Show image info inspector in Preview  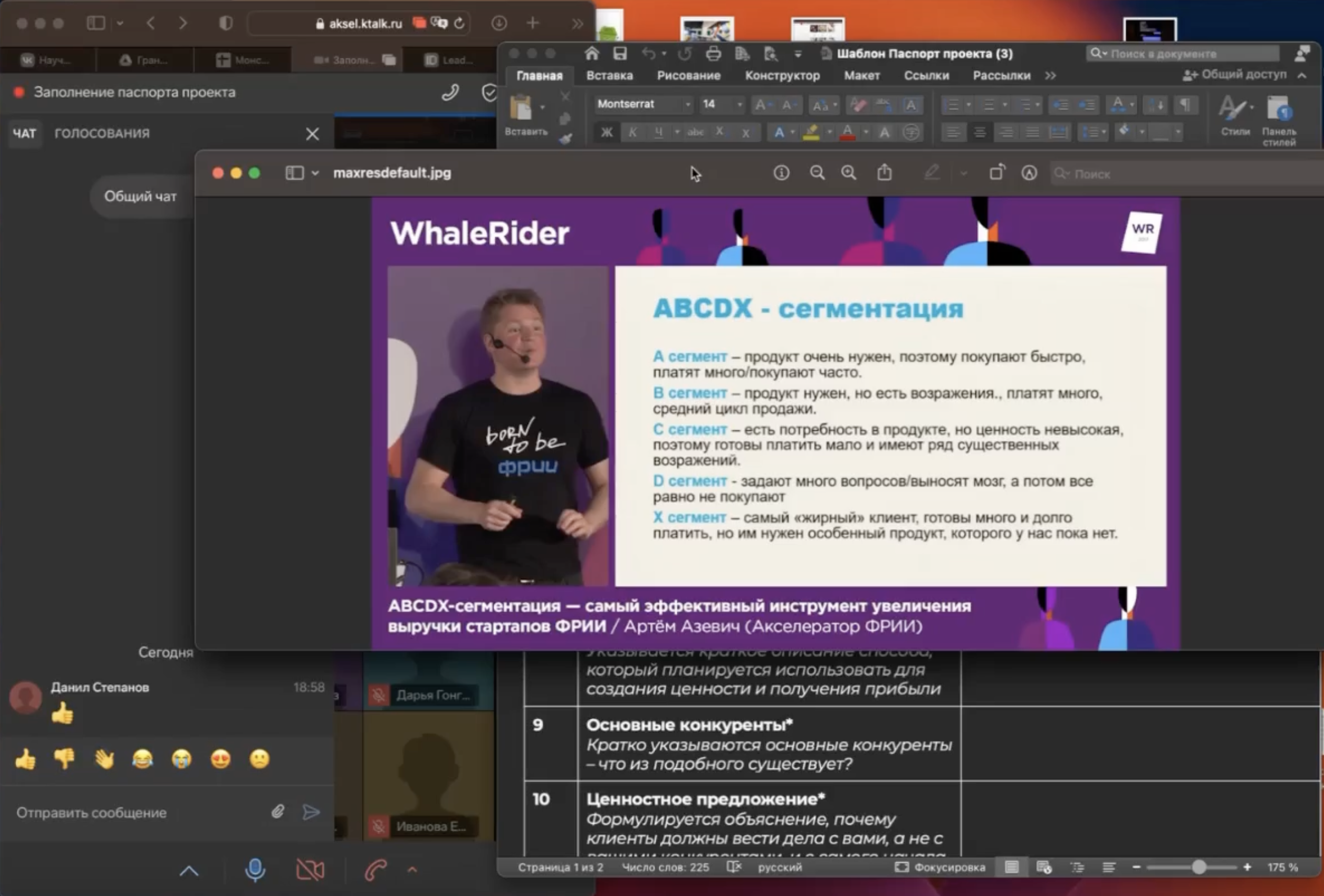tap(781, 173)
